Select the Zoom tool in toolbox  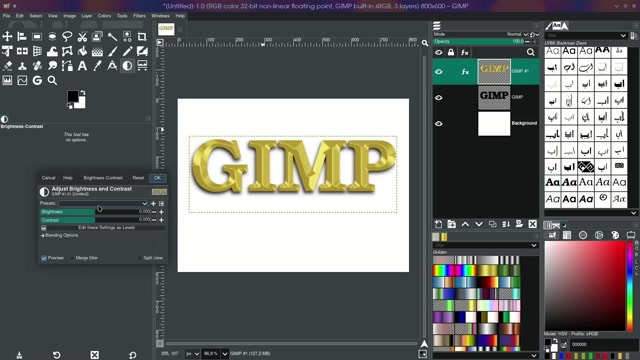52,80
